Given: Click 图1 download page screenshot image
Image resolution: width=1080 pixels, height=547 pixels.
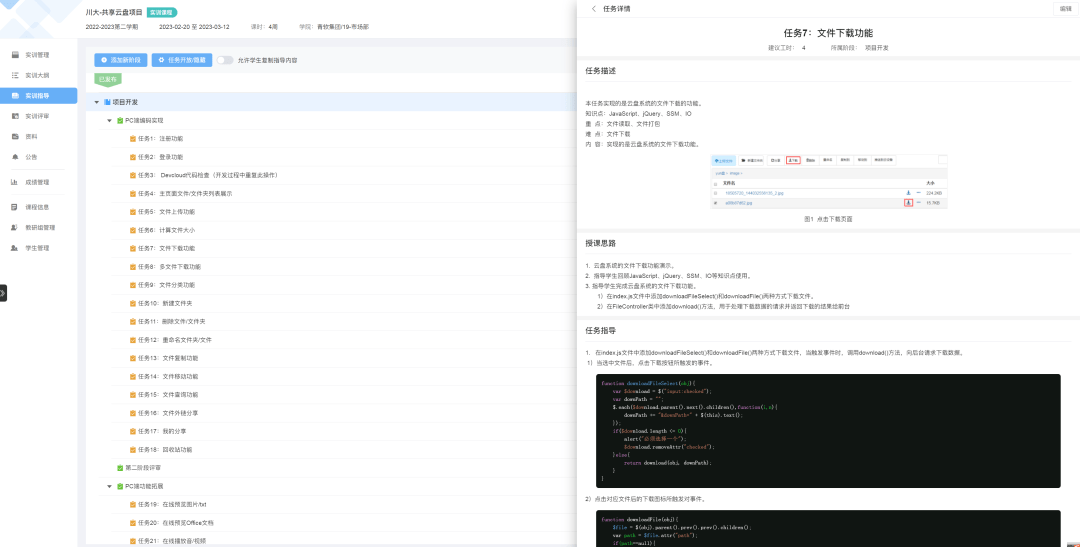Looking at the screenshot, I should (x=829, y=182).
